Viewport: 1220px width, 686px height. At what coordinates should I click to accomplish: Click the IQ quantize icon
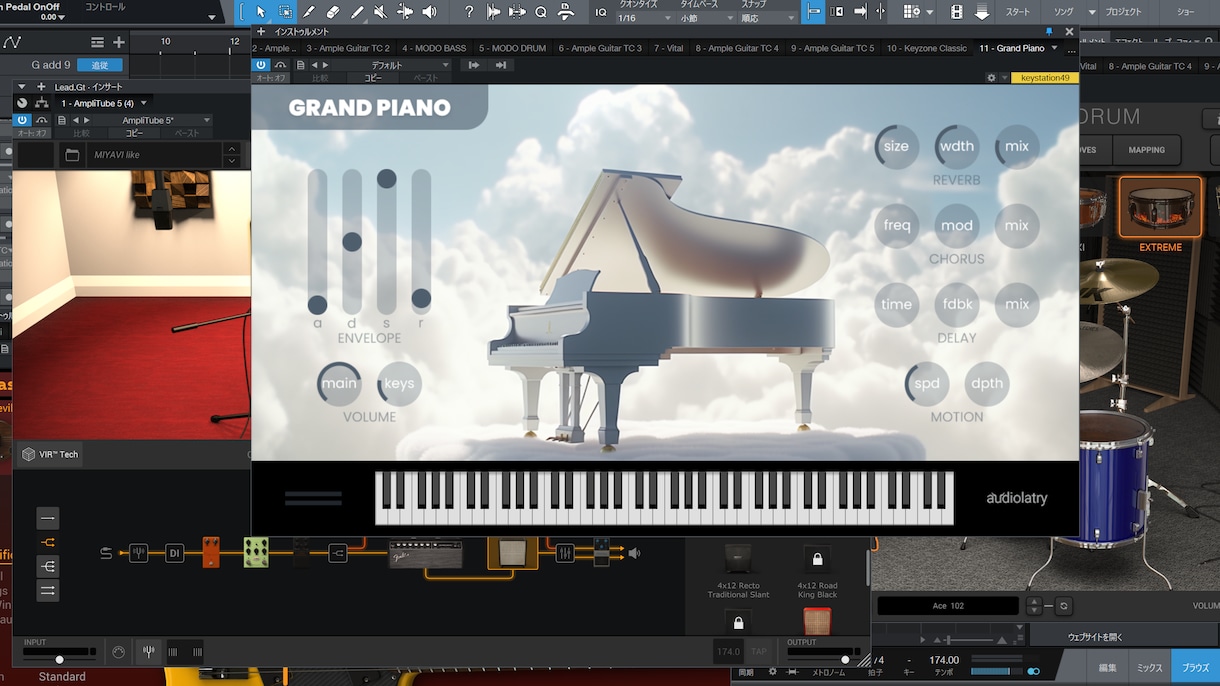pyautogui.click(x=600, y=12)
